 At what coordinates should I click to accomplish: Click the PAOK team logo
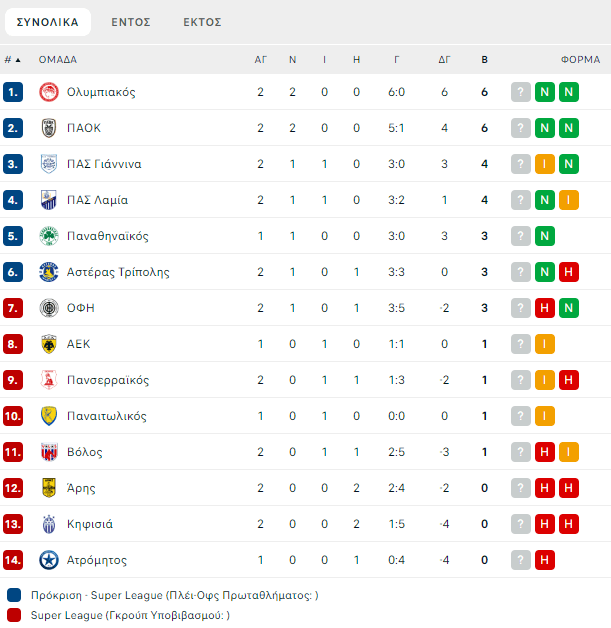coord(48,128)
